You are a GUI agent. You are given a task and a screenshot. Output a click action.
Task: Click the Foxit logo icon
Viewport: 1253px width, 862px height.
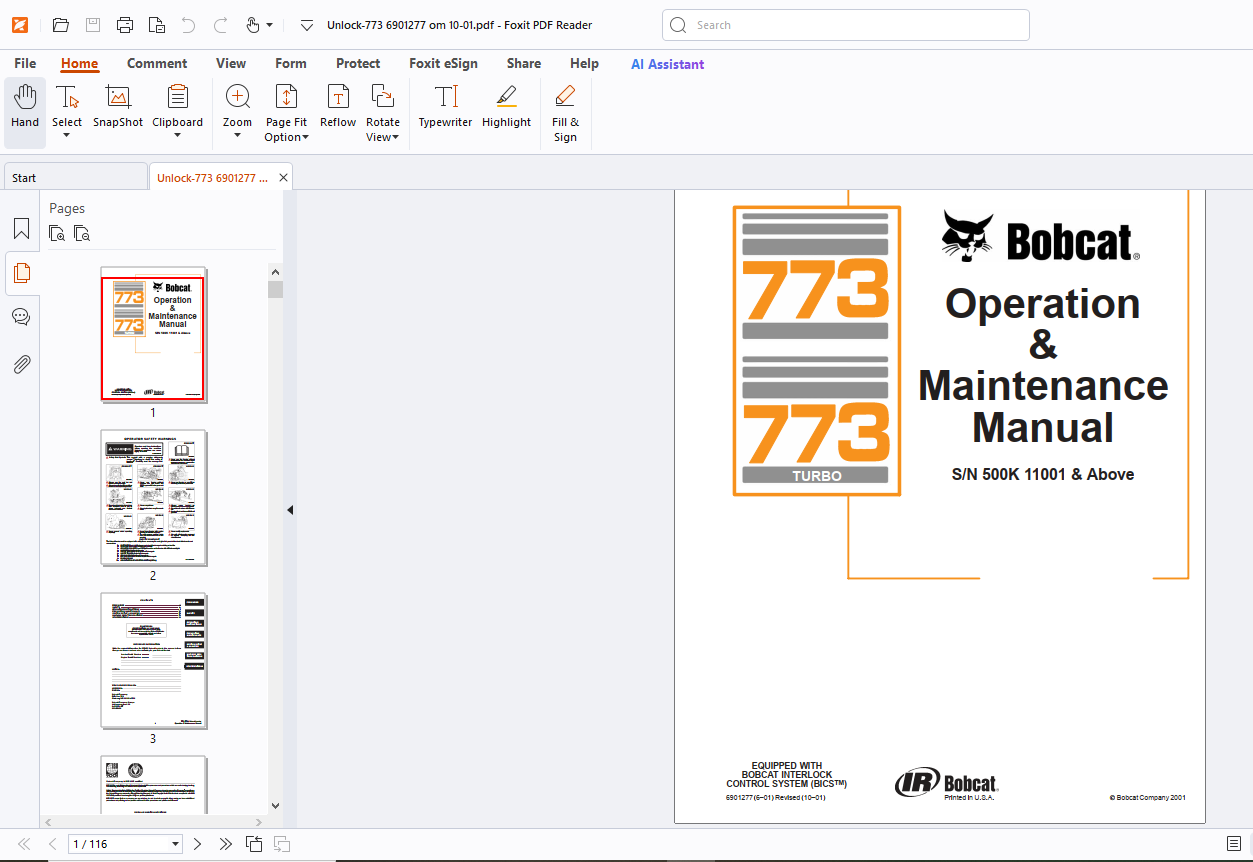click(x=19, y=25)
